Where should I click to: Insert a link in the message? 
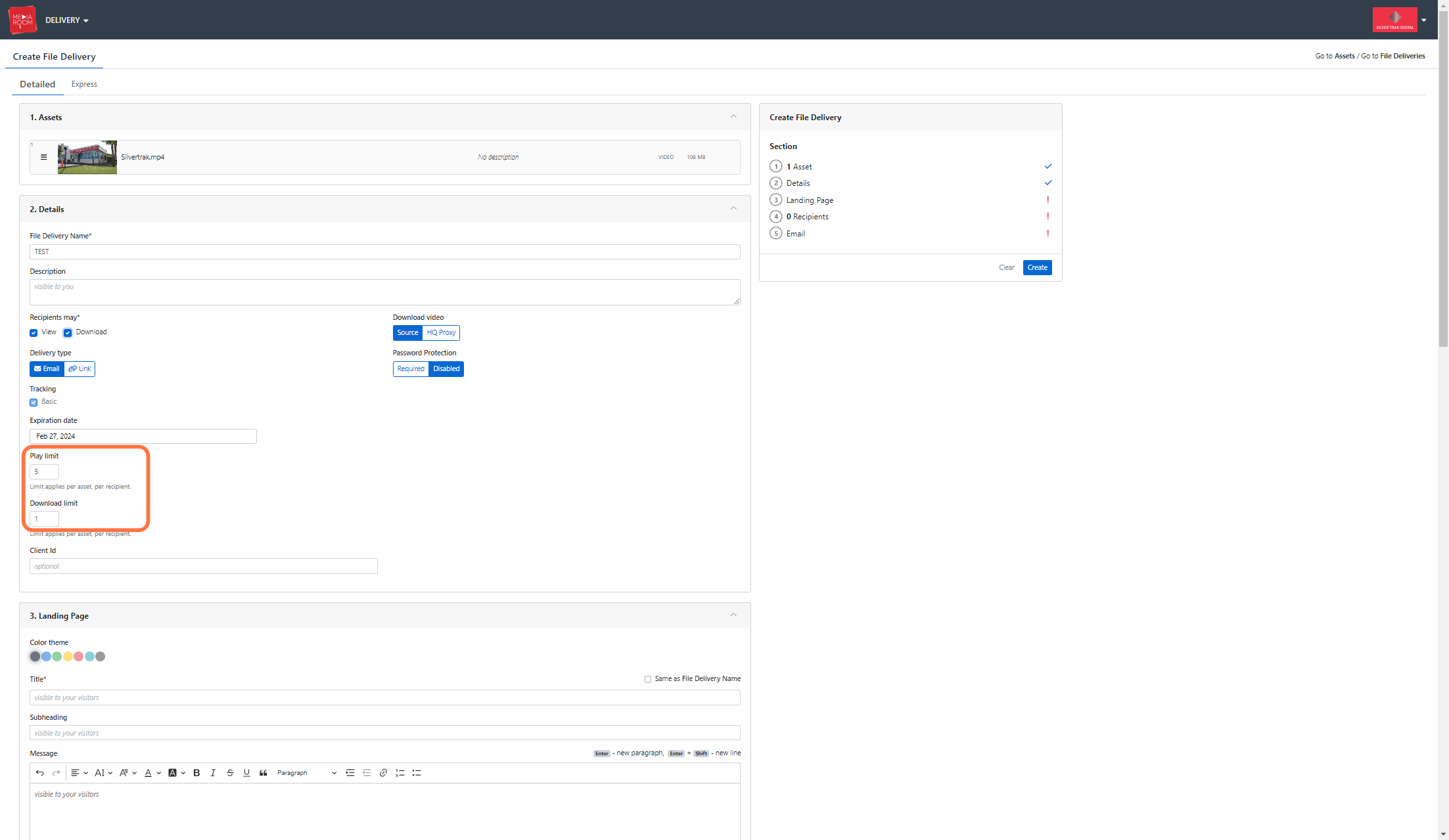click(x=383, y=773)
